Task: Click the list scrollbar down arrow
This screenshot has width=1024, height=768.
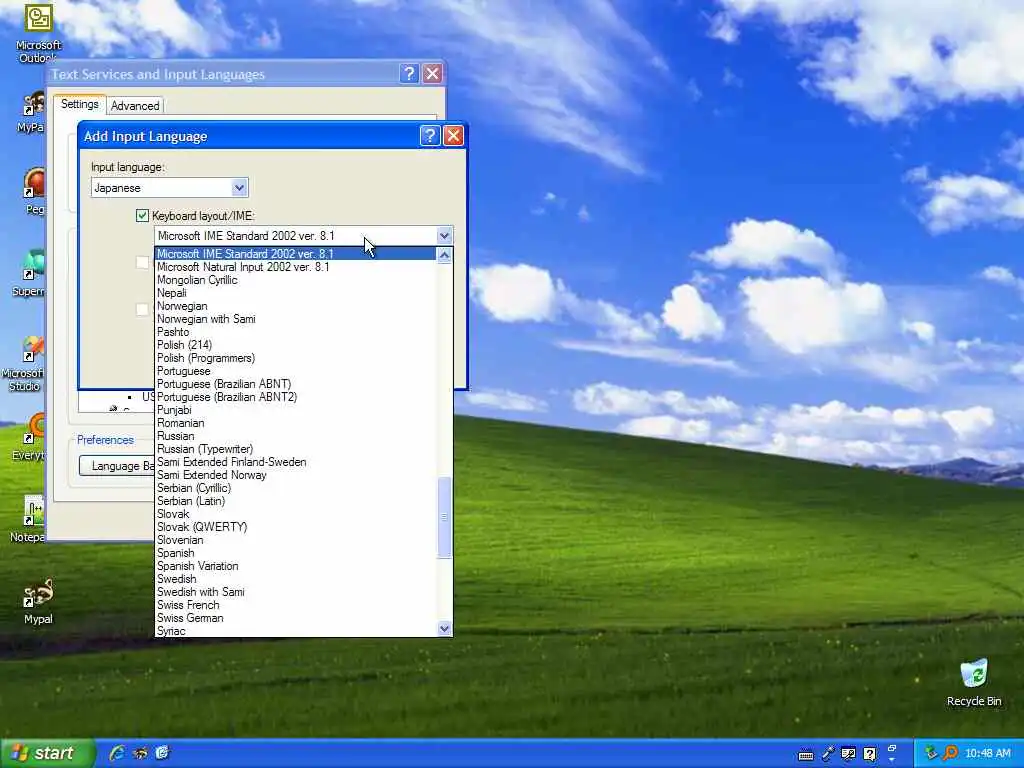Action: click(x=444, y=629)
